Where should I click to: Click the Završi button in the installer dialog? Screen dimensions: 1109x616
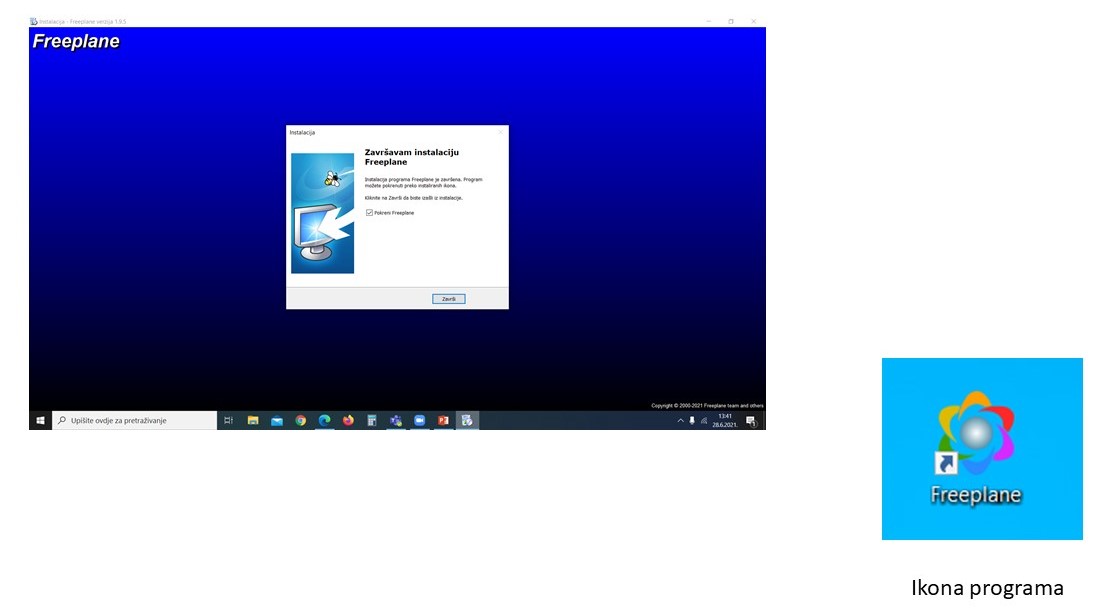pyautogui.click(x=448, y=299)
